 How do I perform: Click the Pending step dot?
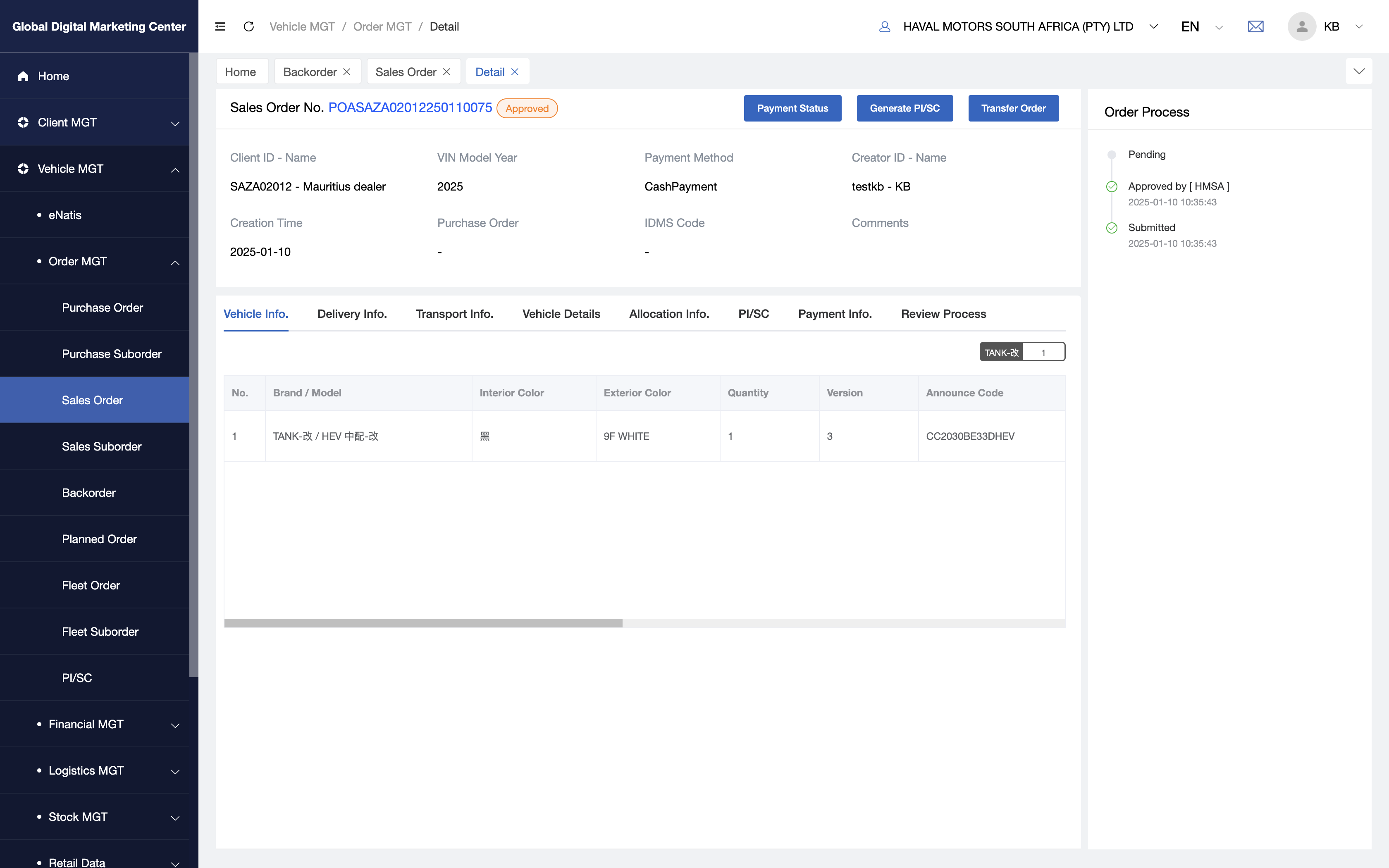(1112, 155)
